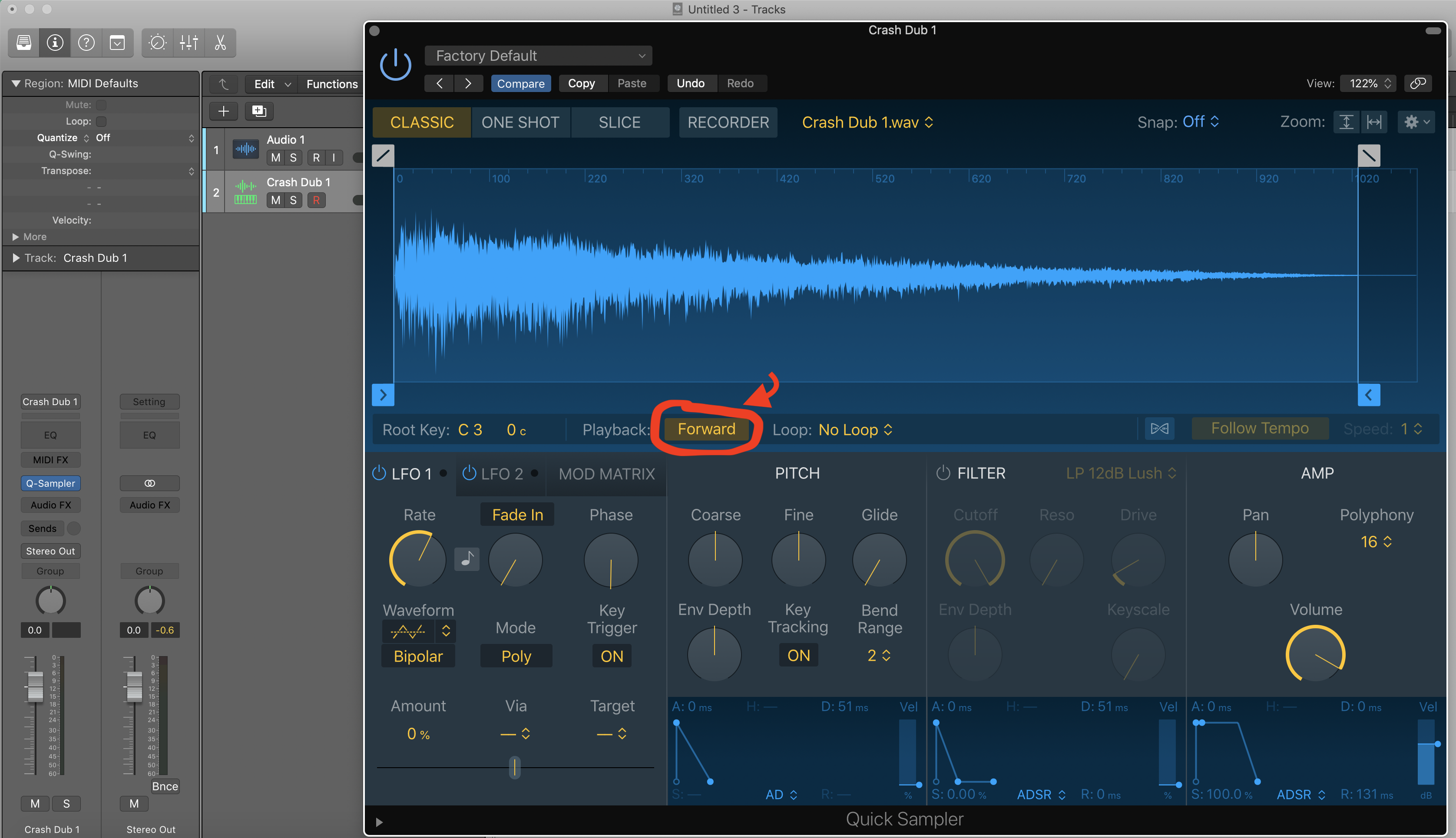Expand the Track Crash Dub 1 disclosure triangle
Image resolution: width=1456 pixels, height=838 pixels.
[x=16, y=258]
